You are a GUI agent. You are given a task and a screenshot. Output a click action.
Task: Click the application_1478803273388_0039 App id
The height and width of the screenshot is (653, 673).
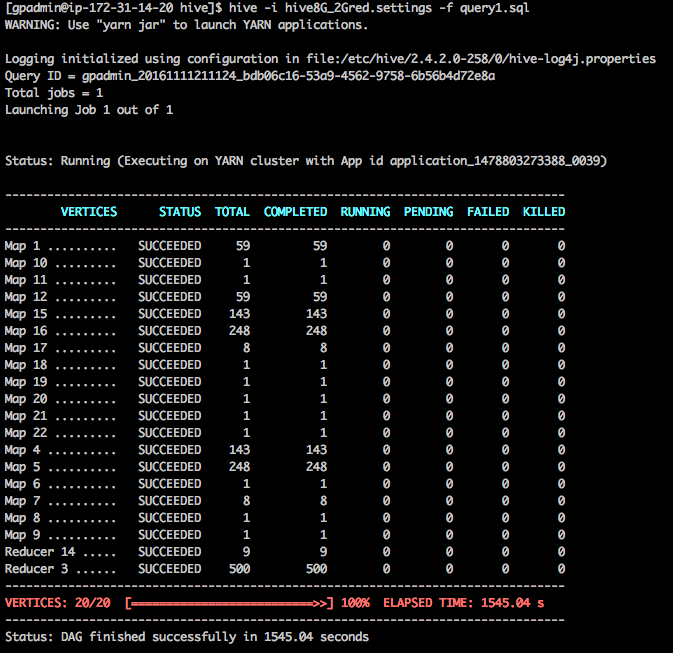(x=494, y=161)
